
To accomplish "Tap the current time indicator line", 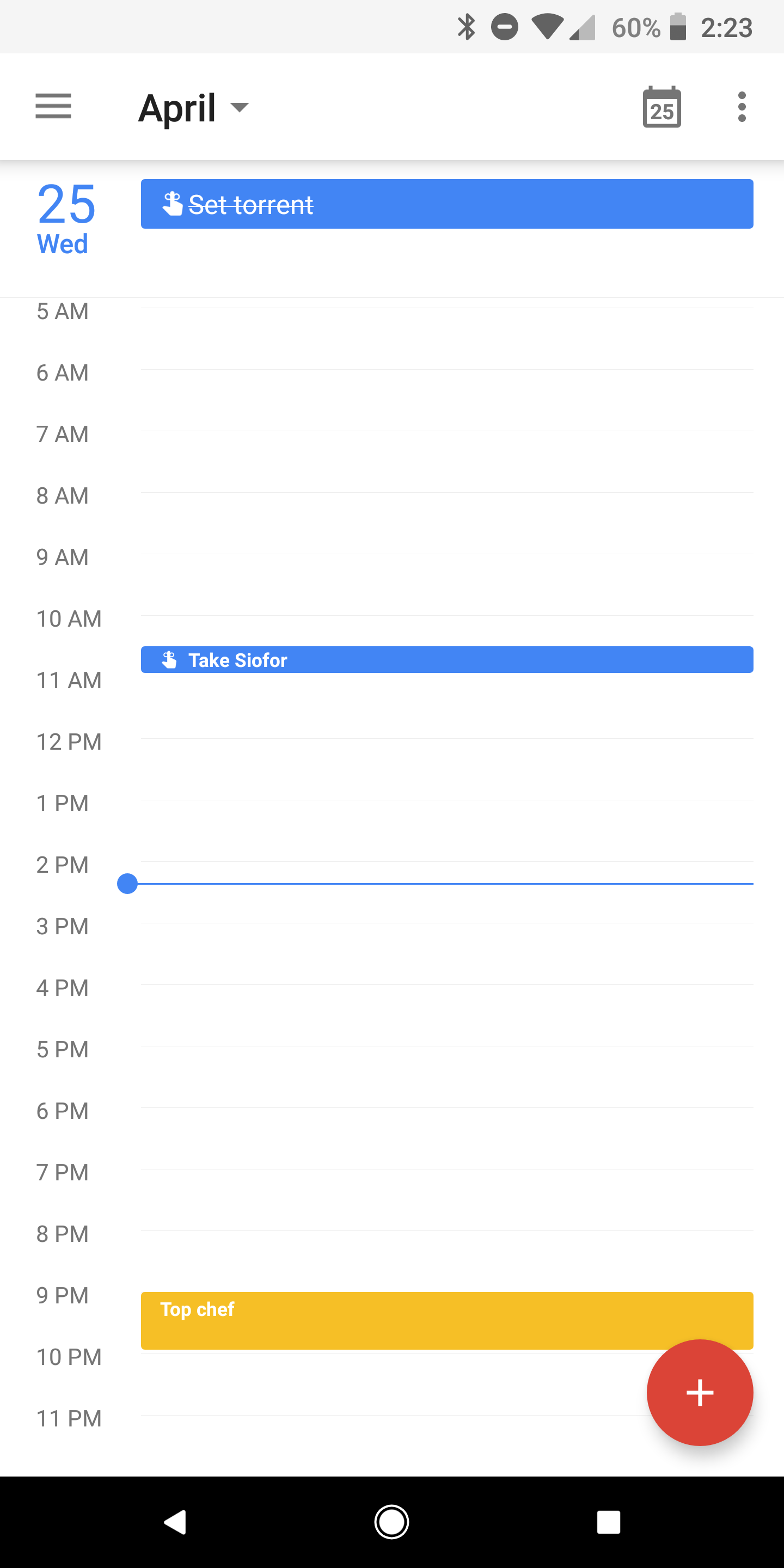I will pyautogui.click(x=426, y=883).
